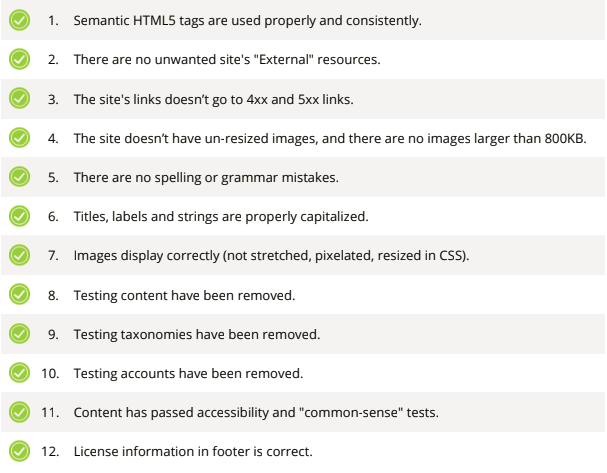Image resolution: width=607 pixels, height=473 pixels.
Task: Click the check icon for un-resized images item
Action: pyautogui.click(x=19, y=138)
